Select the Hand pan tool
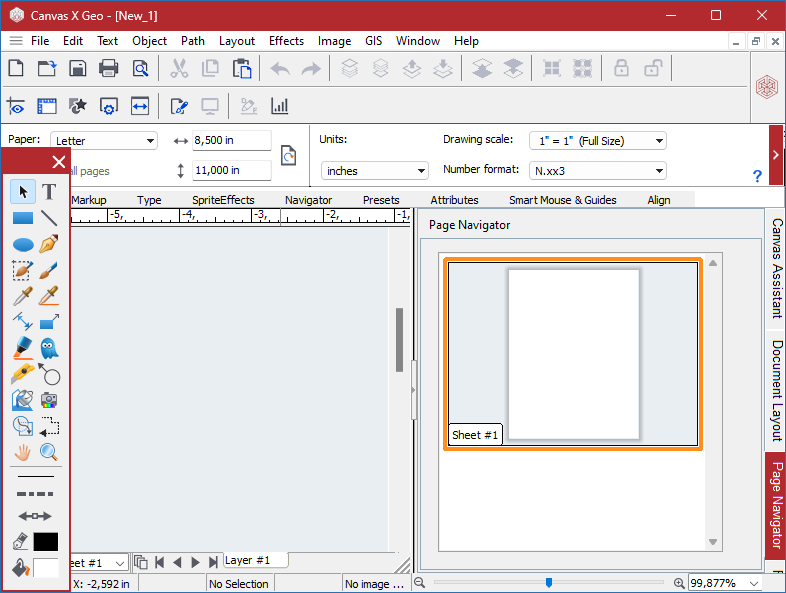 (23, 452)
